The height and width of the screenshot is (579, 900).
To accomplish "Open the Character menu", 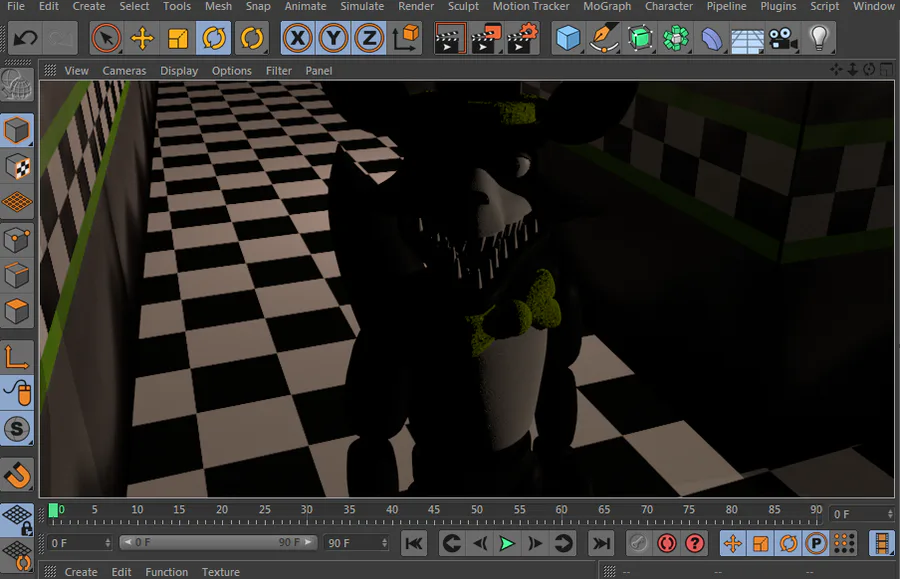I will coord(669,6).
